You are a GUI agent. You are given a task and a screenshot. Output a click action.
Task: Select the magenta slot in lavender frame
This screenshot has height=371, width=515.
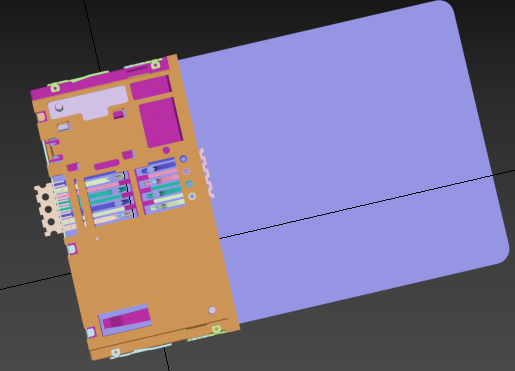pyautogui.click(x=126, y=320)
